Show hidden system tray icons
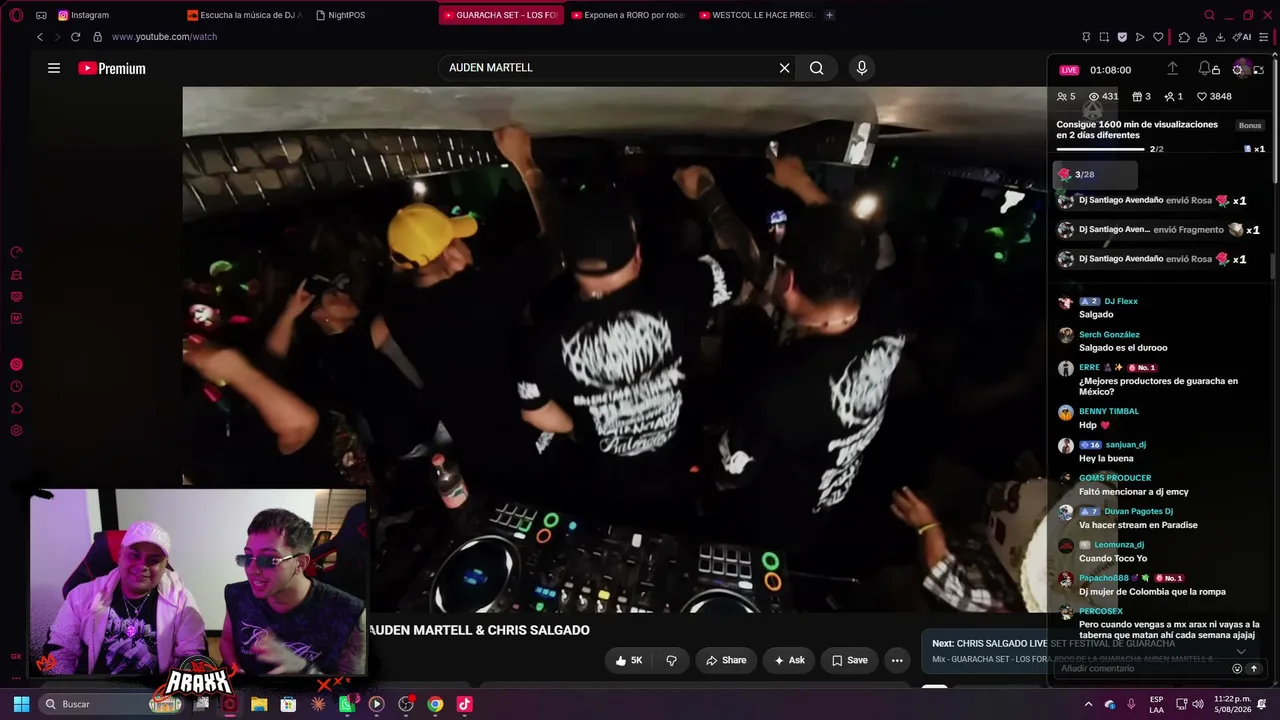The height and width of the screenshot is (720, 1280). [1088, 704]
